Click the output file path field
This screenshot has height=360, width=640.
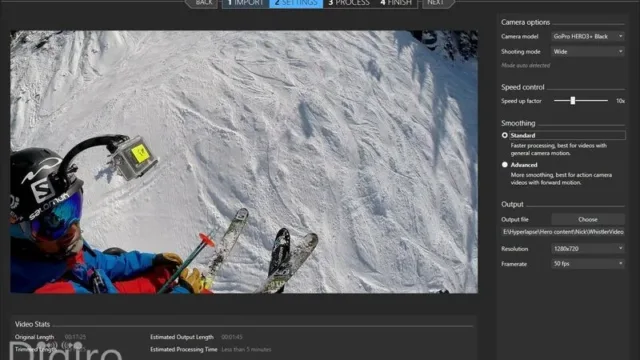click(x=563, y=232)
